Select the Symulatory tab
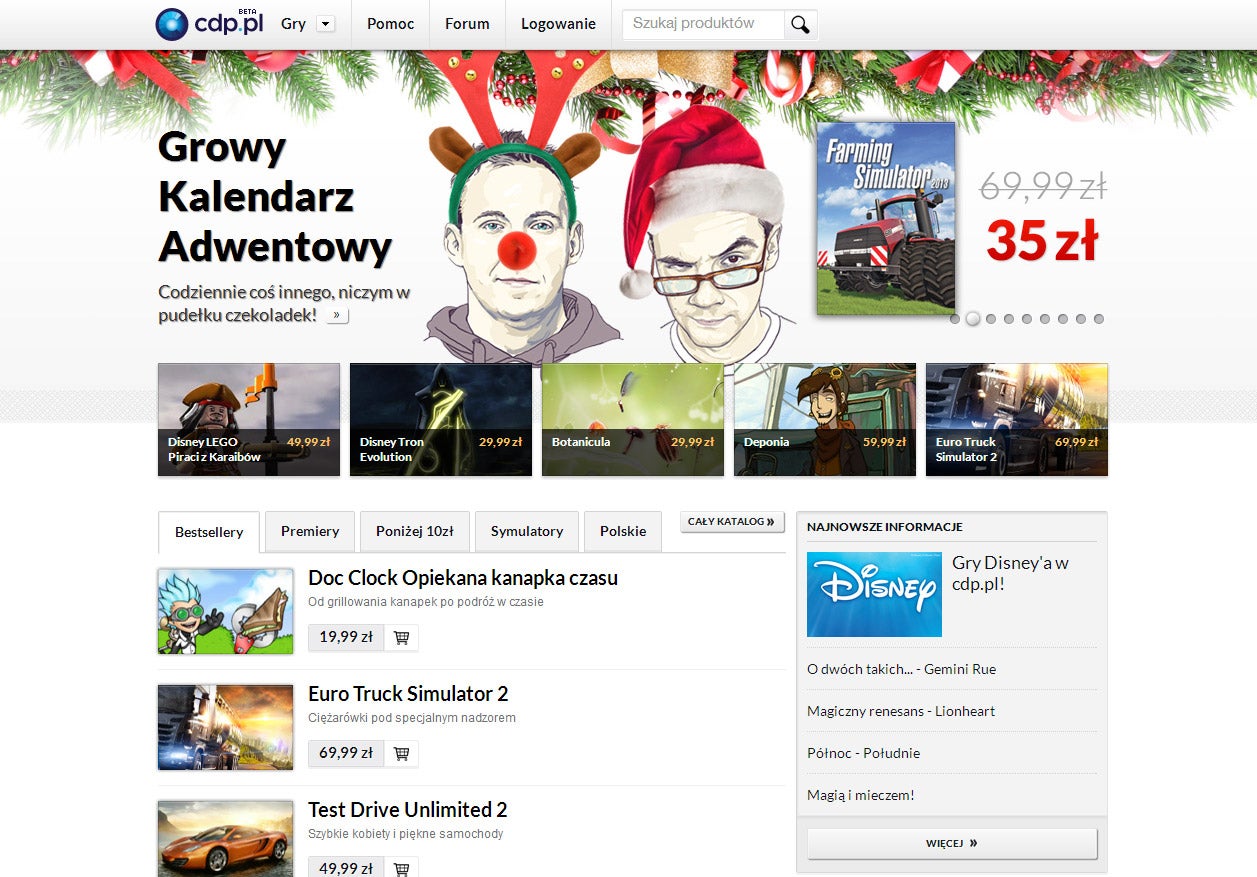 527,531
